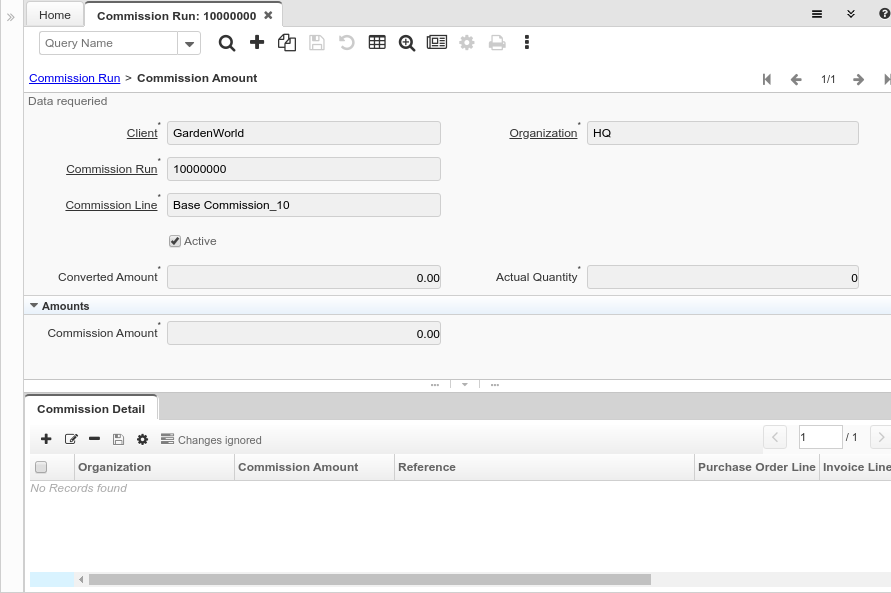Open the Commission Line field label link
This screenshot has width=891, height=593.
(111, 205)
